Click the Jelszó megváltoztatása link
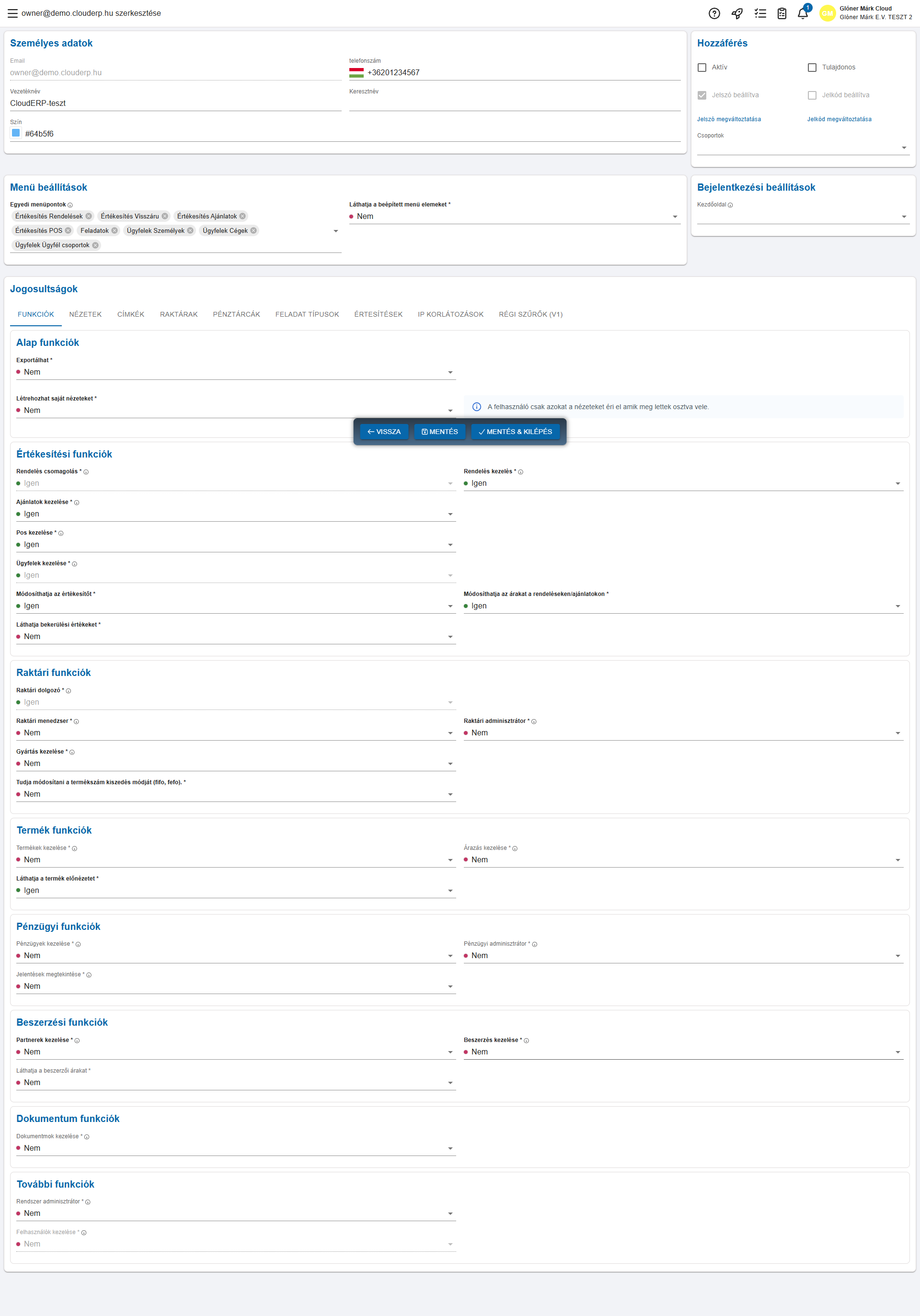Viewport: 920px width, 1316px height. pyautogui.click(x=728, y=119)
